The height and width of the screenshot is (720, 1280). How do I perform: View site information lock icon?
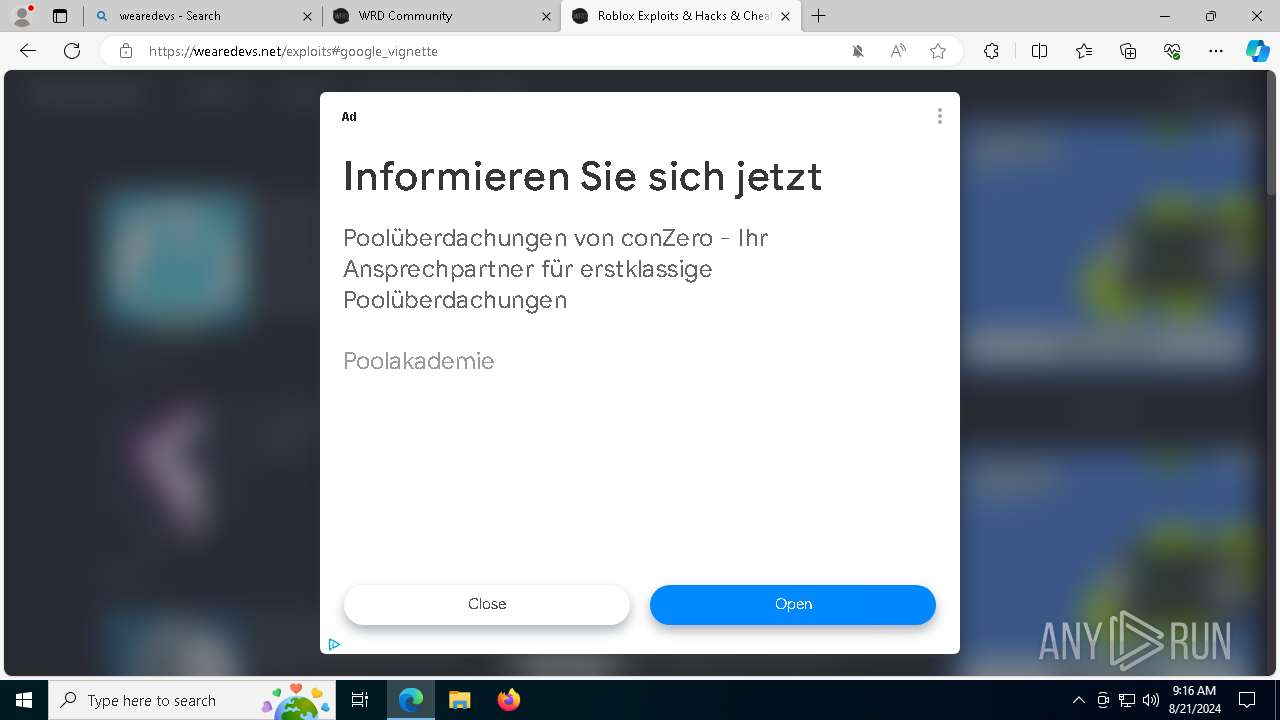(126, 51)
